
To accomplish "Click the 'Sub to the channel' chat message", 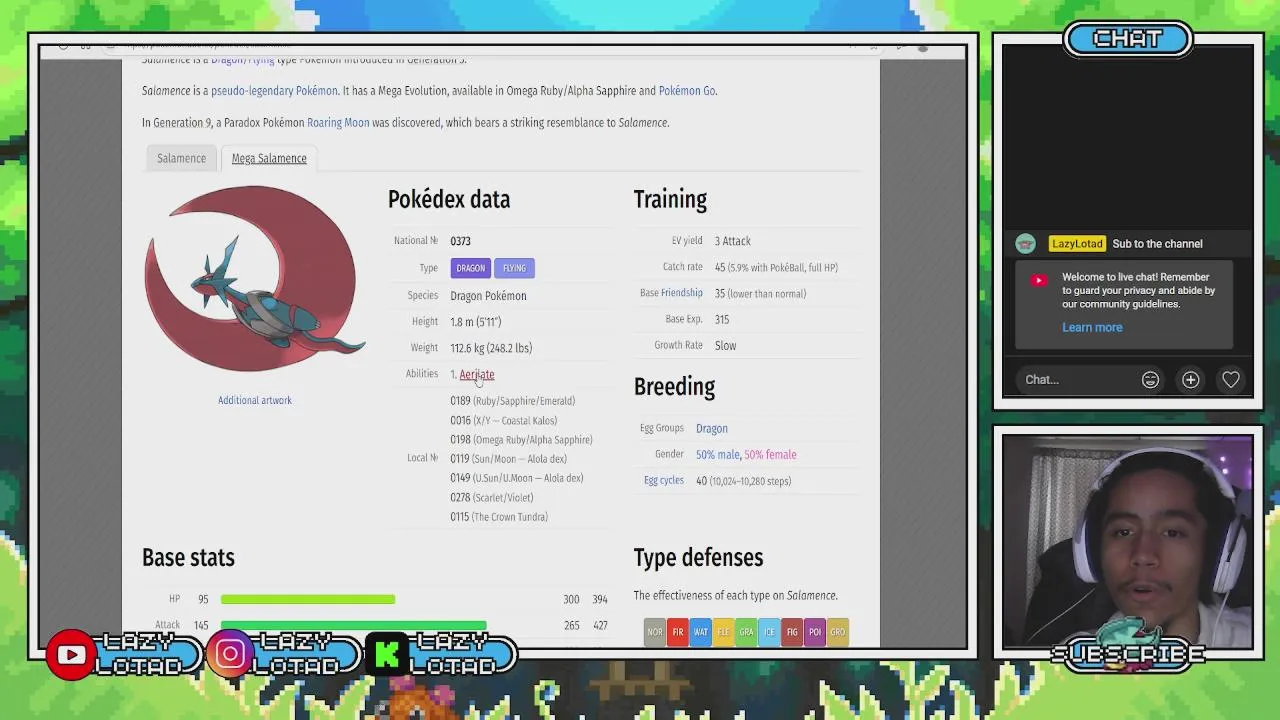I will tap(1157, 244).
